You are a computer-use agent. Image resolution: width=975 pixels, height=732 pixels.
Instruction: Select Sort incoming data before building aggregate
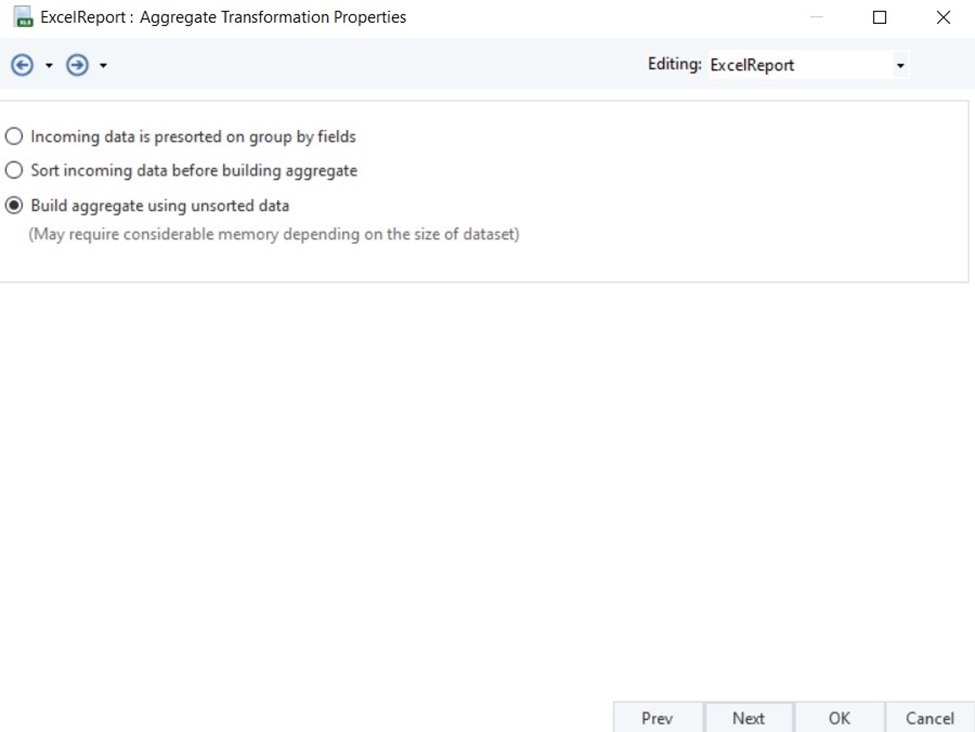click(14, 170)
